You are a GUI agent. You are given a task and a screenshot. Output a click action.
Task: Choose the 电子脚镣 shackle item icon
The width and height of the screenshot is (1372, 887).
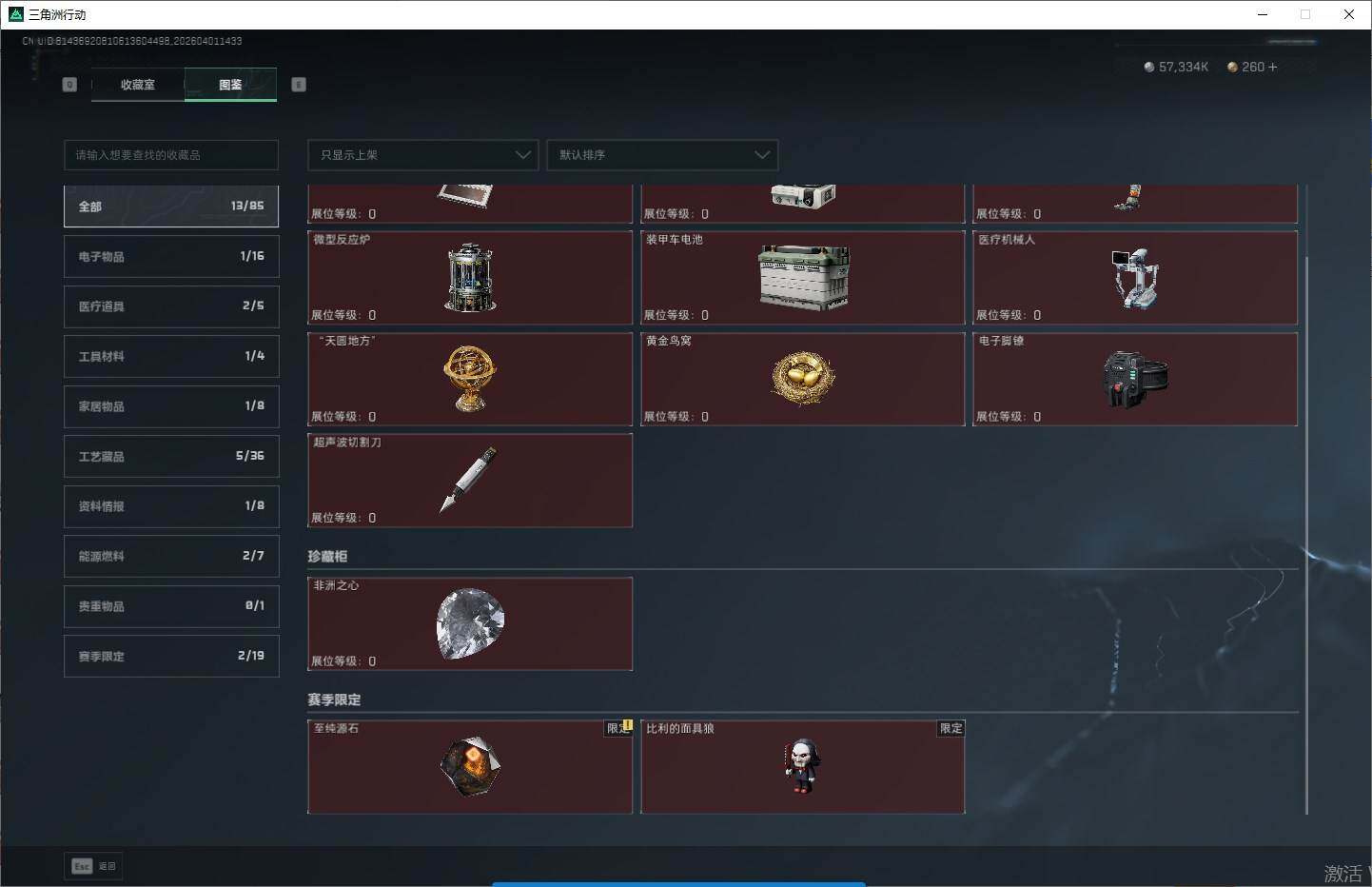pyautogui.click(x=1135, y=379)
